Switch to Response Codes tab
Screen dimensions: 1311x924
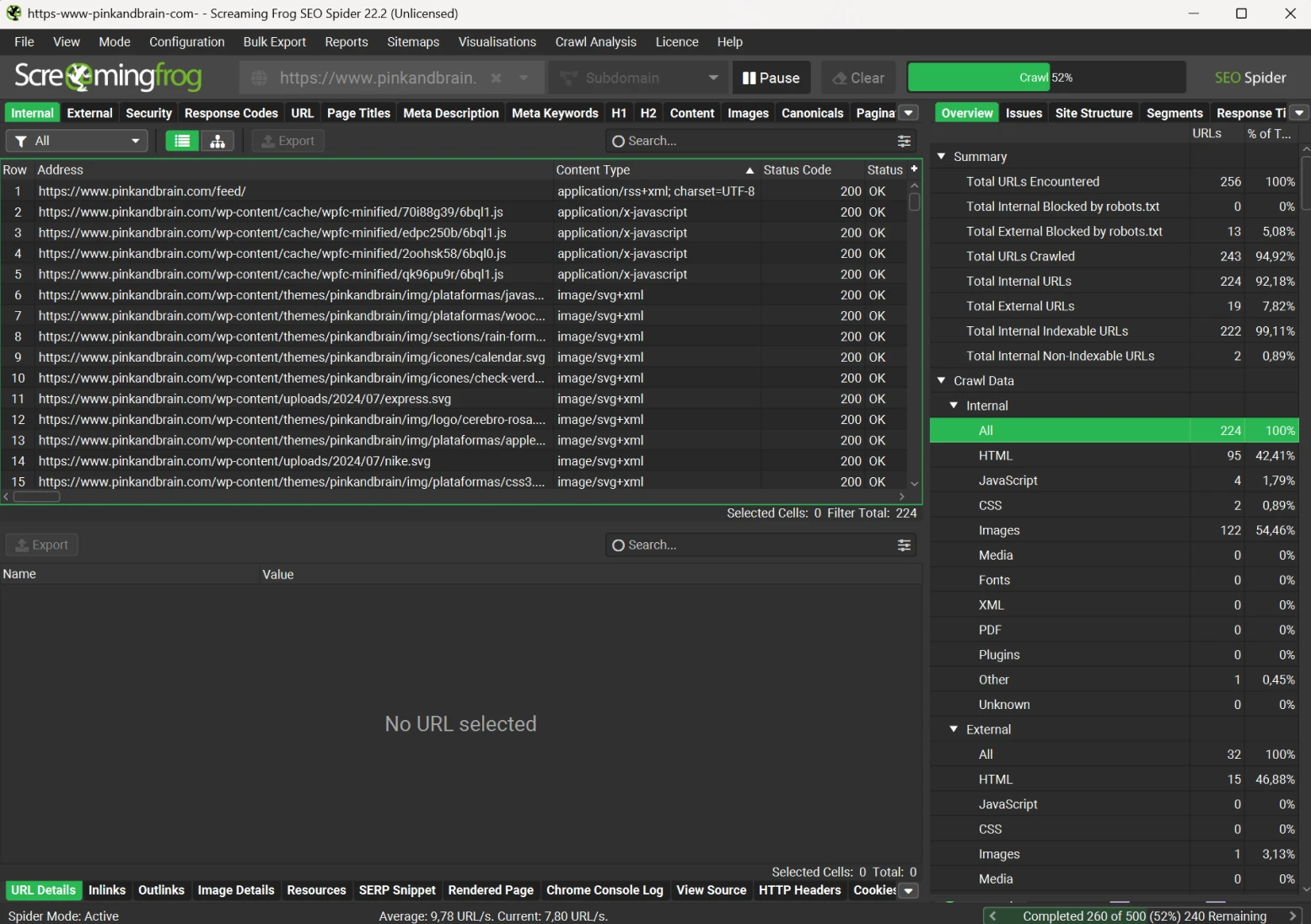(x=231, y=113)
